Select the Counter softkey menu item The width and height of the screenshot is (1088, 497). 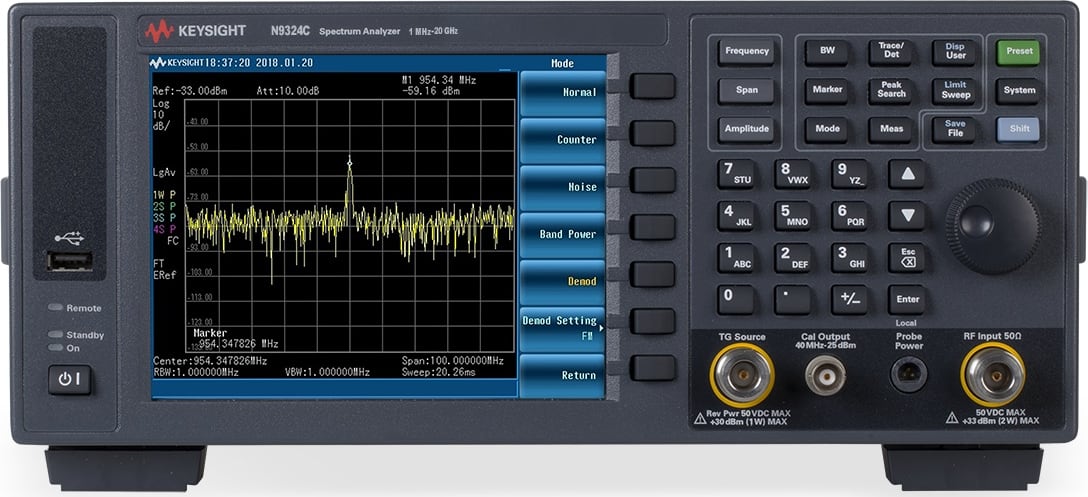563,140
